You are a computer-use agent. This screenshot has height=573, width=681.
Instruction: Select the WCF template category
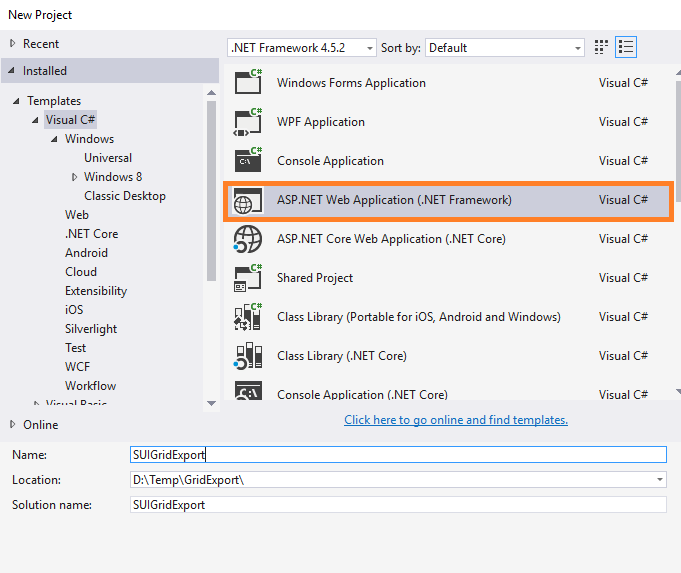pos(77,367)
